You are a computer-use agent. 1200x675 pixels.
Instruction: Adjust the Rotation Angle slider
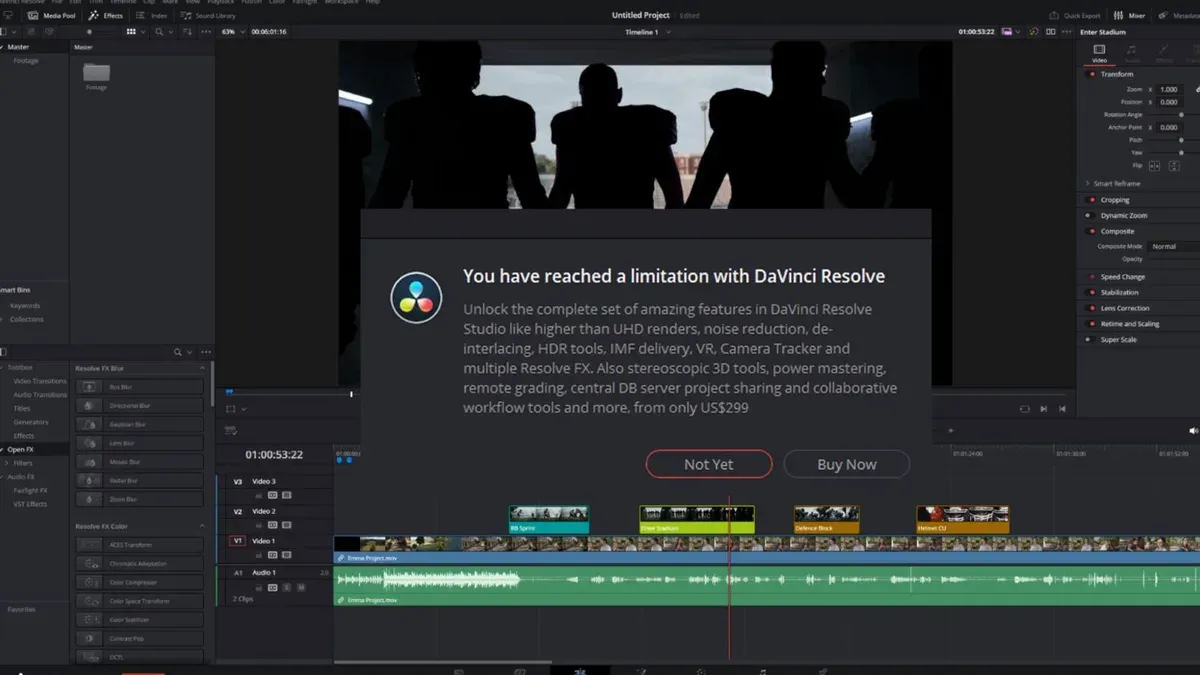tap(1180, 115)
